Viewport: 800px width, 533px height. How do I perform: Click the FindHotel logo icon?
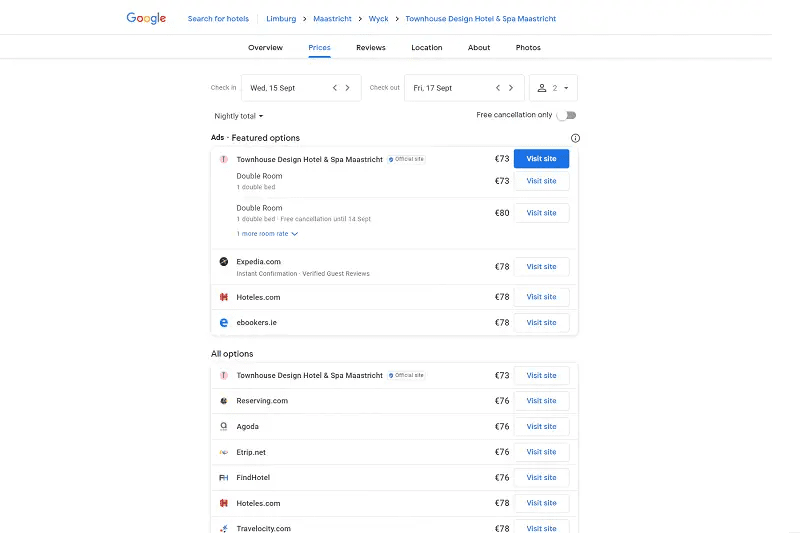224,478
